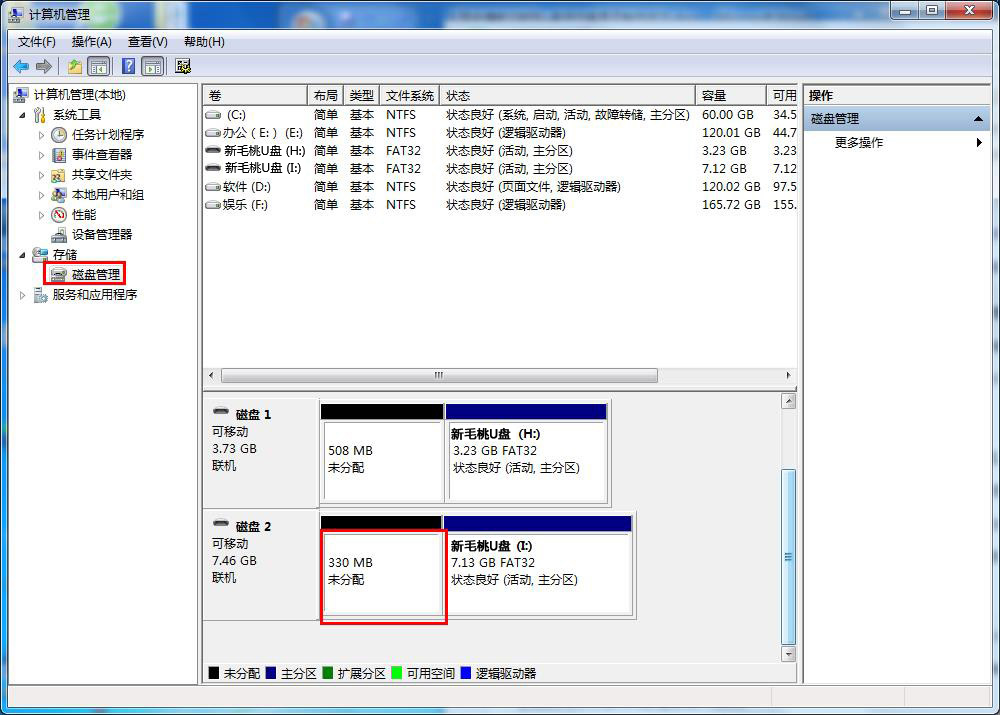Click the disk view scroll down arrow
Image resolution: width=1000 pixels, height=715 pixels.
pos(789,654)
